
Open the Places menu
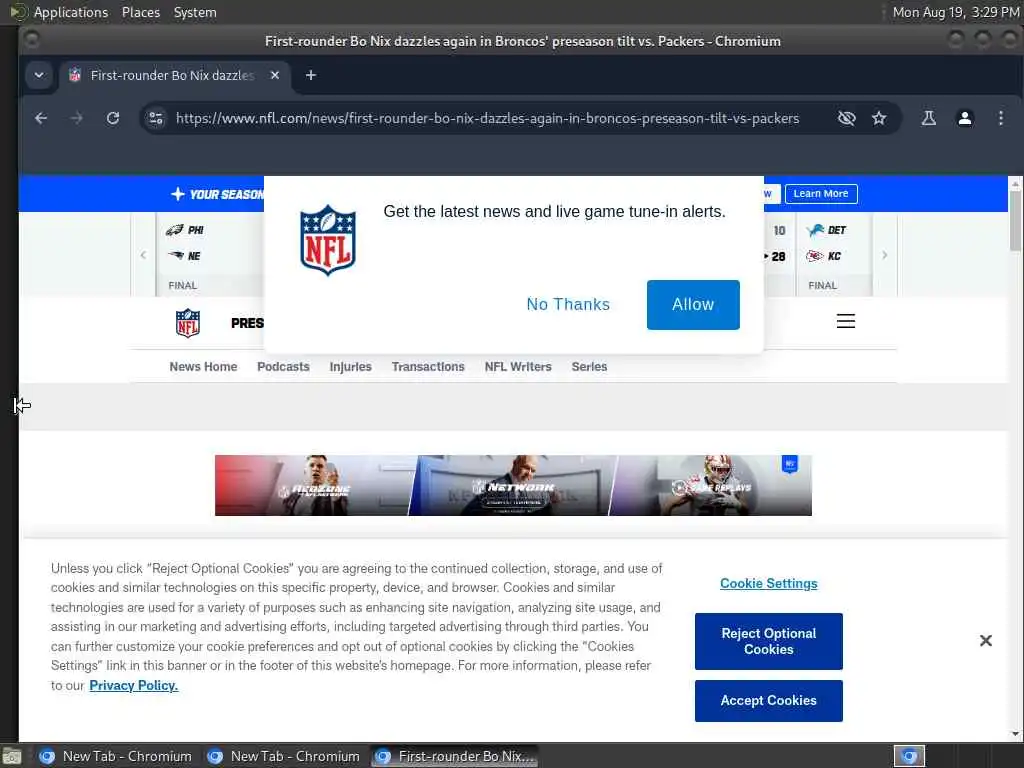pyautogui.click(x=140, y=12)
